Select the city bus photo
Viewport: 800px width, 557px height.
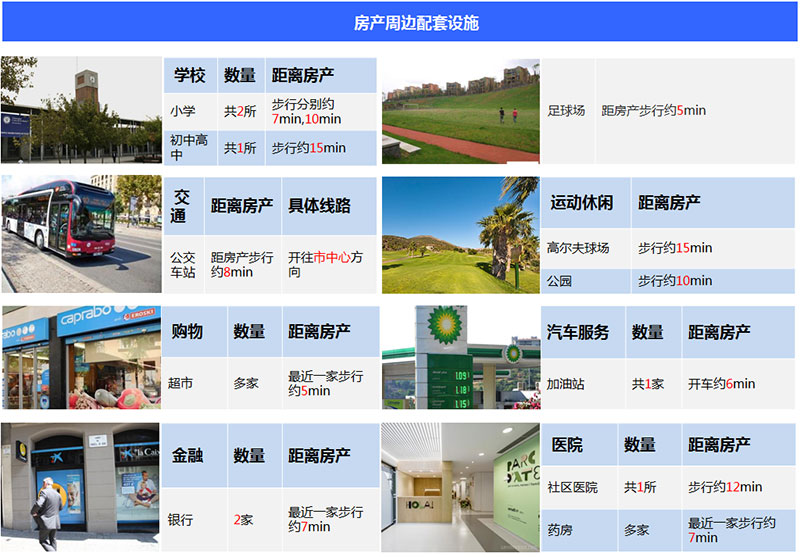click(81, 235)
